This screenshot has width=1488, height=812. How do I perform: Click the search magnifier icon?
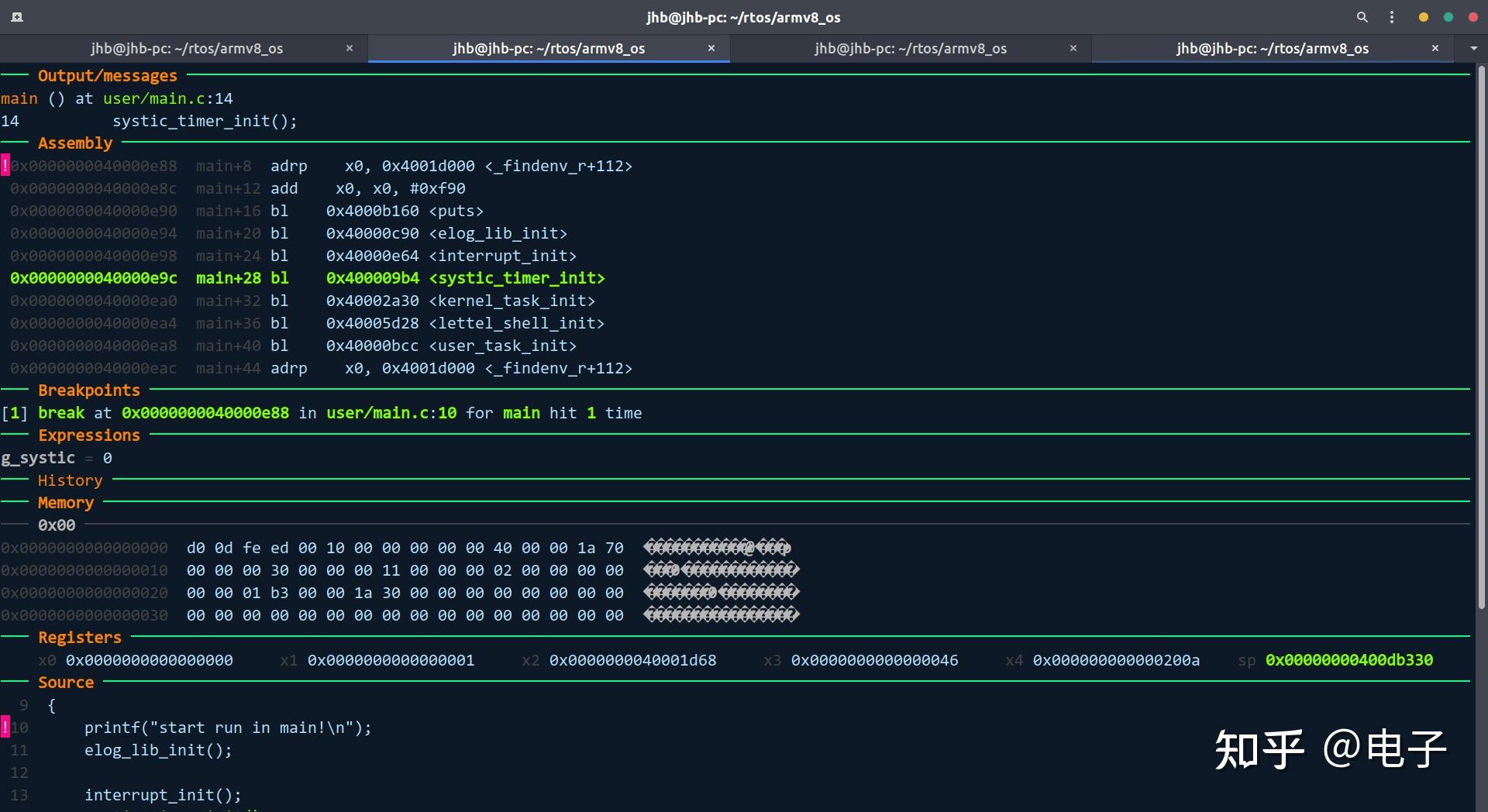coord(1362,16)
